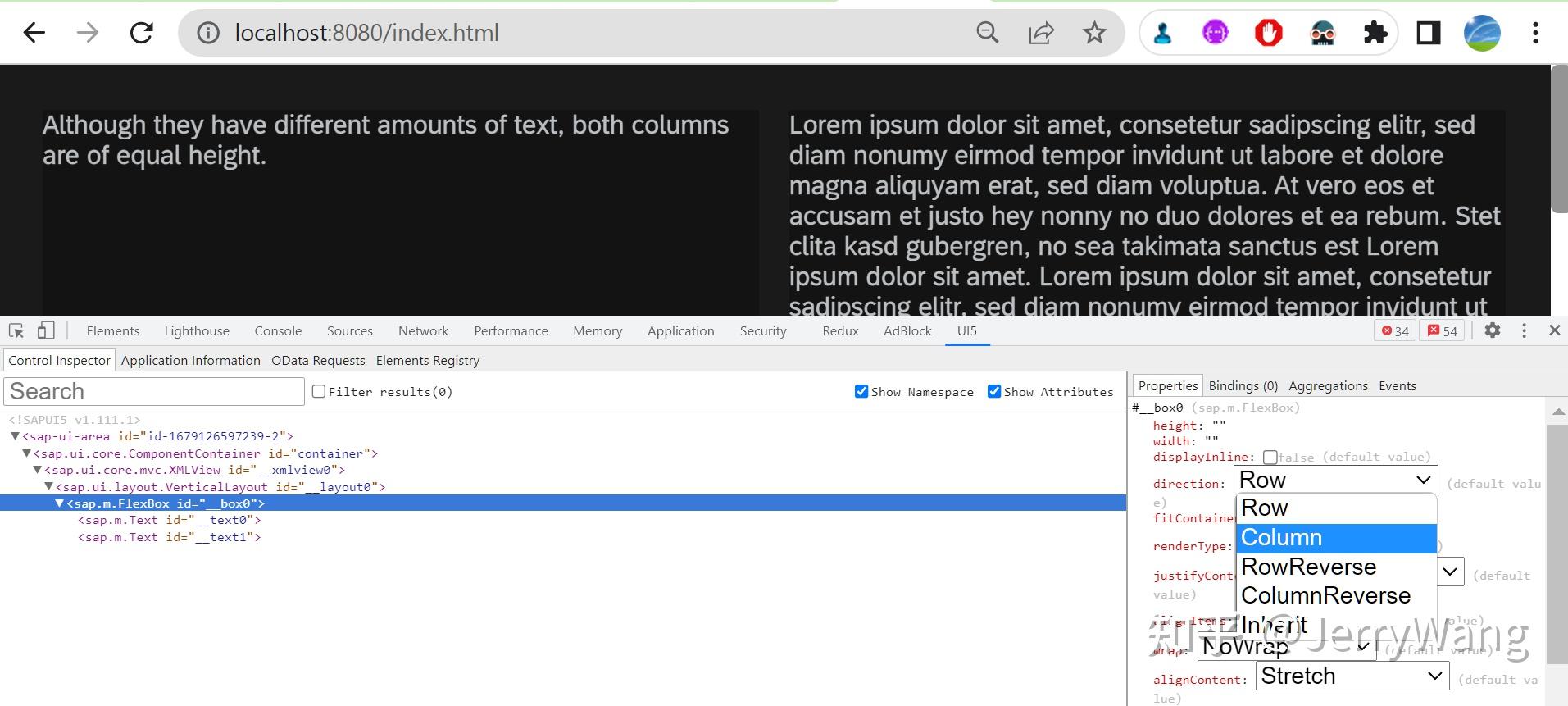
Task: Toggle the device toolbar icon
Action: 46,330
